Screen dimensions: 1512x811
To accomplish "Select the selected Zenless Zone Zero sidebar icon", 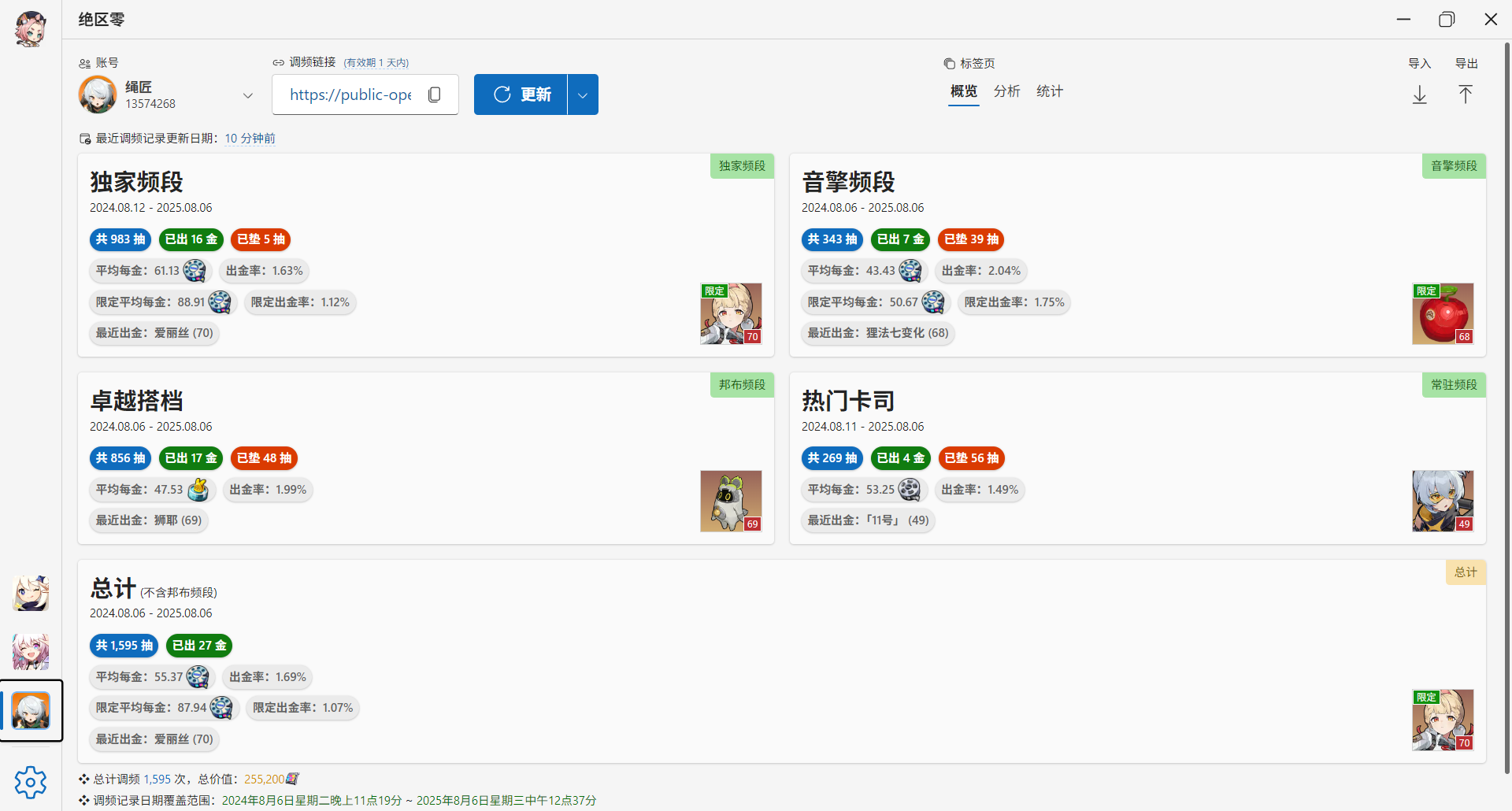I will point(31,711).
